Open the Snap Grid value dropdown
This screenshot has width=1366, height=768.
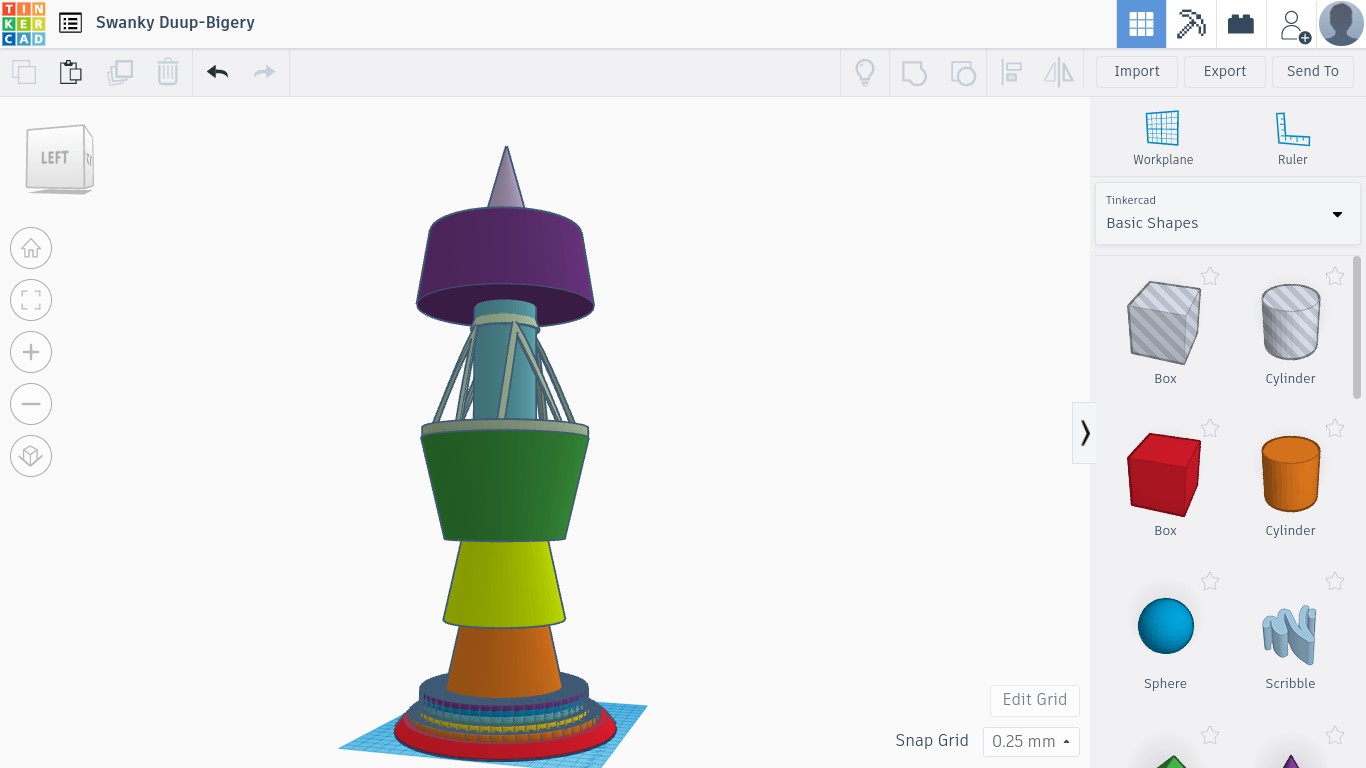[1031, 741]
